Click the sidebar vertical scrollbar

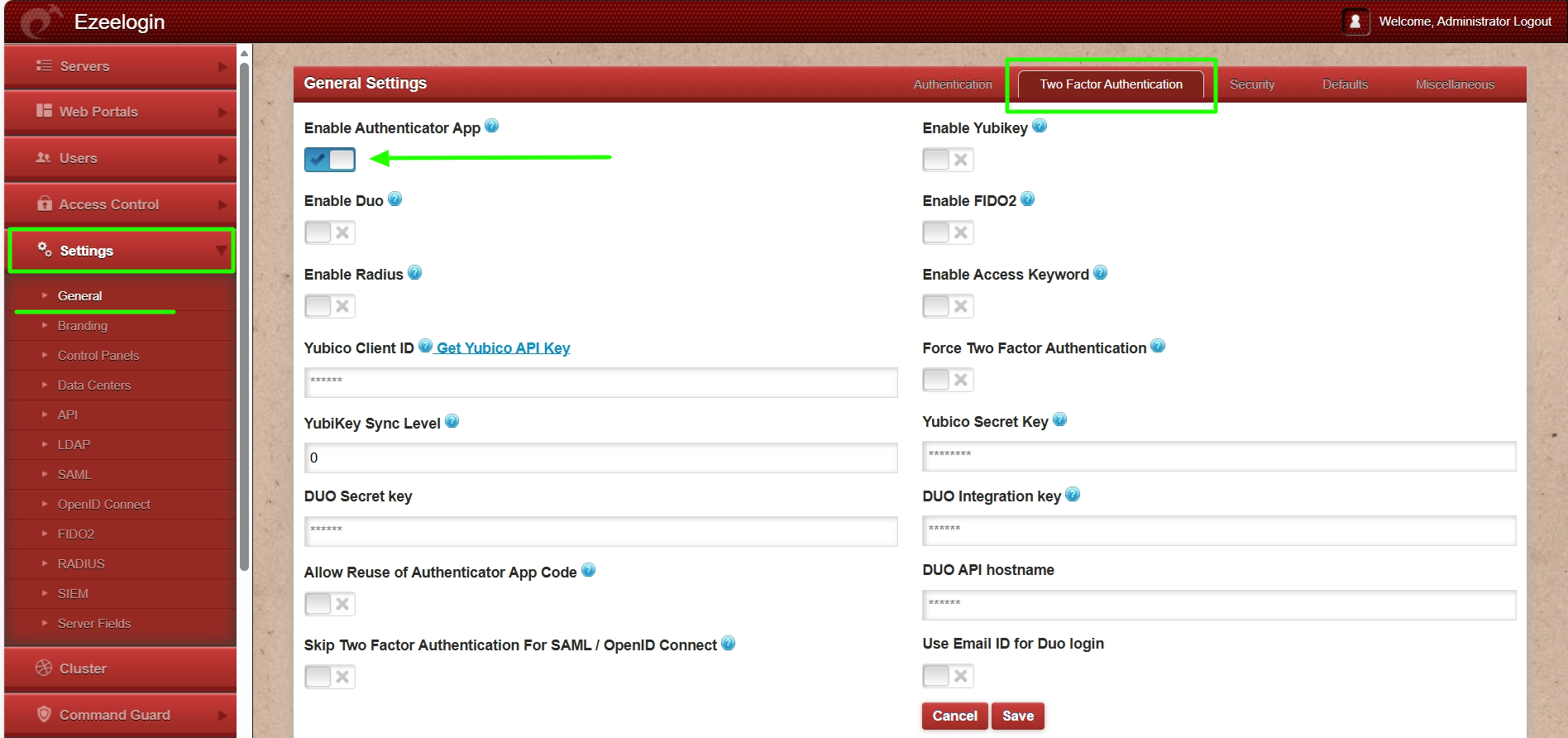[x=244, y=314]
